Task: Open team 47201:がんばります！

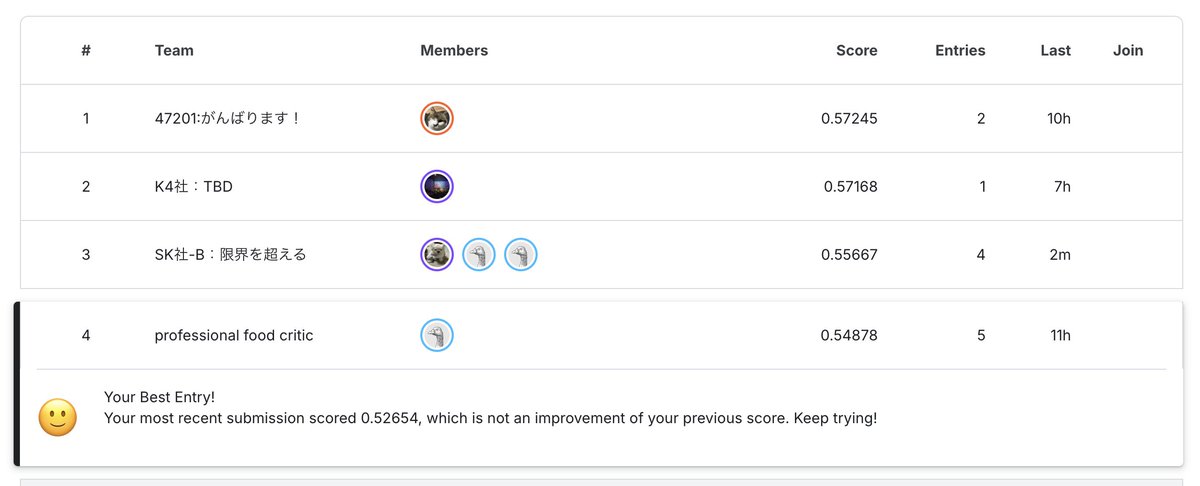Action: coord(228,119)
